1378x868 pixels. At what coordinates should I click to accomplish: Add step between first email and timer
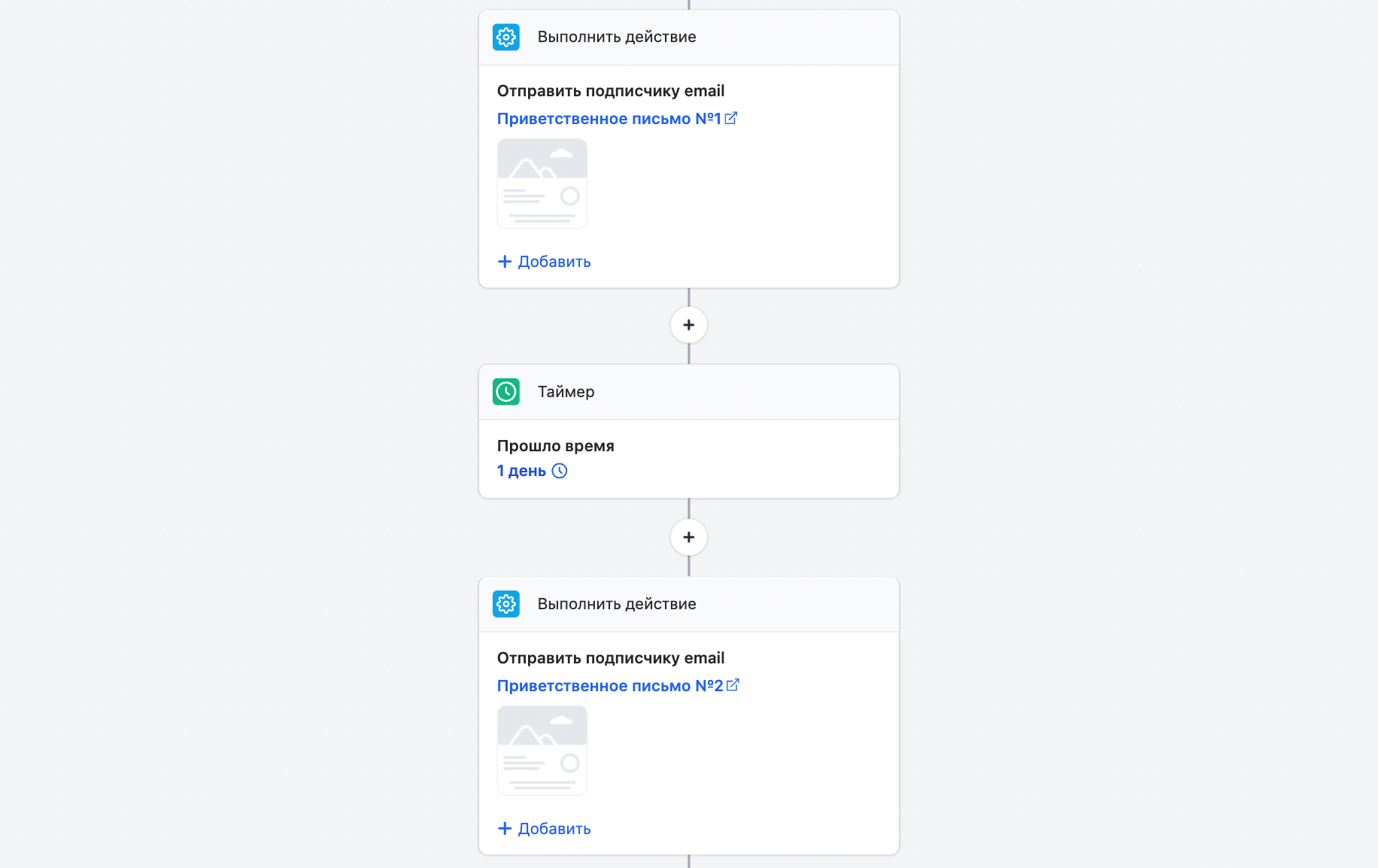tap(689, 325)
